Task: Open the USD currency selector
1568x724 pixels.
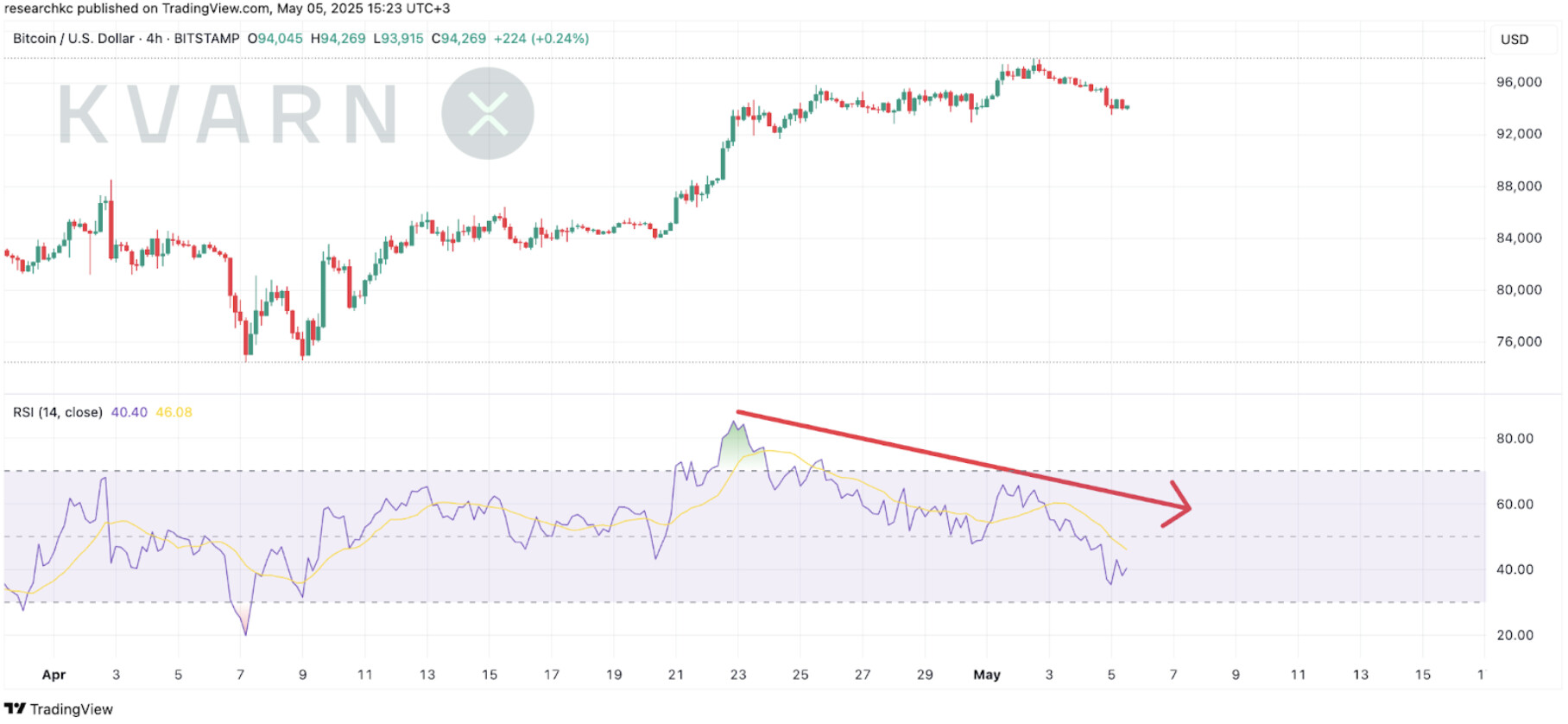Action: click(1514, 40)
